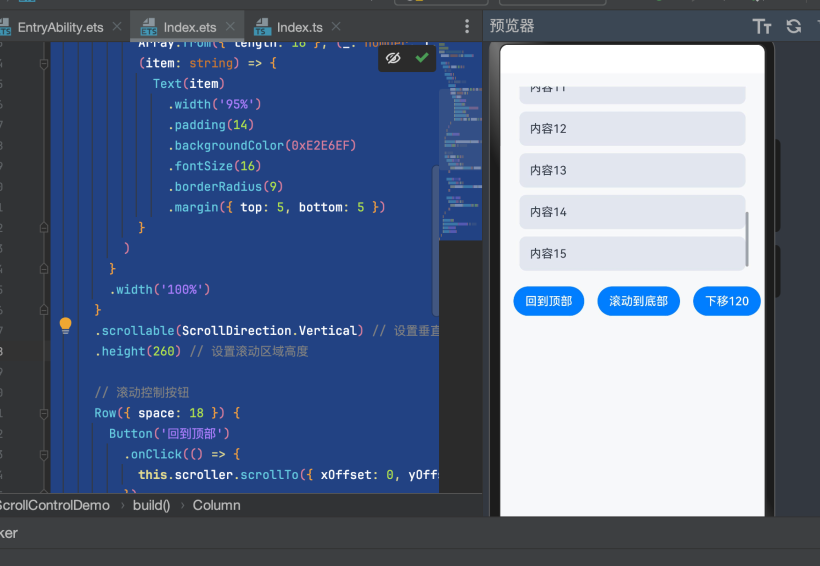
Task: Click the preview list scrollbar thumb
Action: coord(747,239)
